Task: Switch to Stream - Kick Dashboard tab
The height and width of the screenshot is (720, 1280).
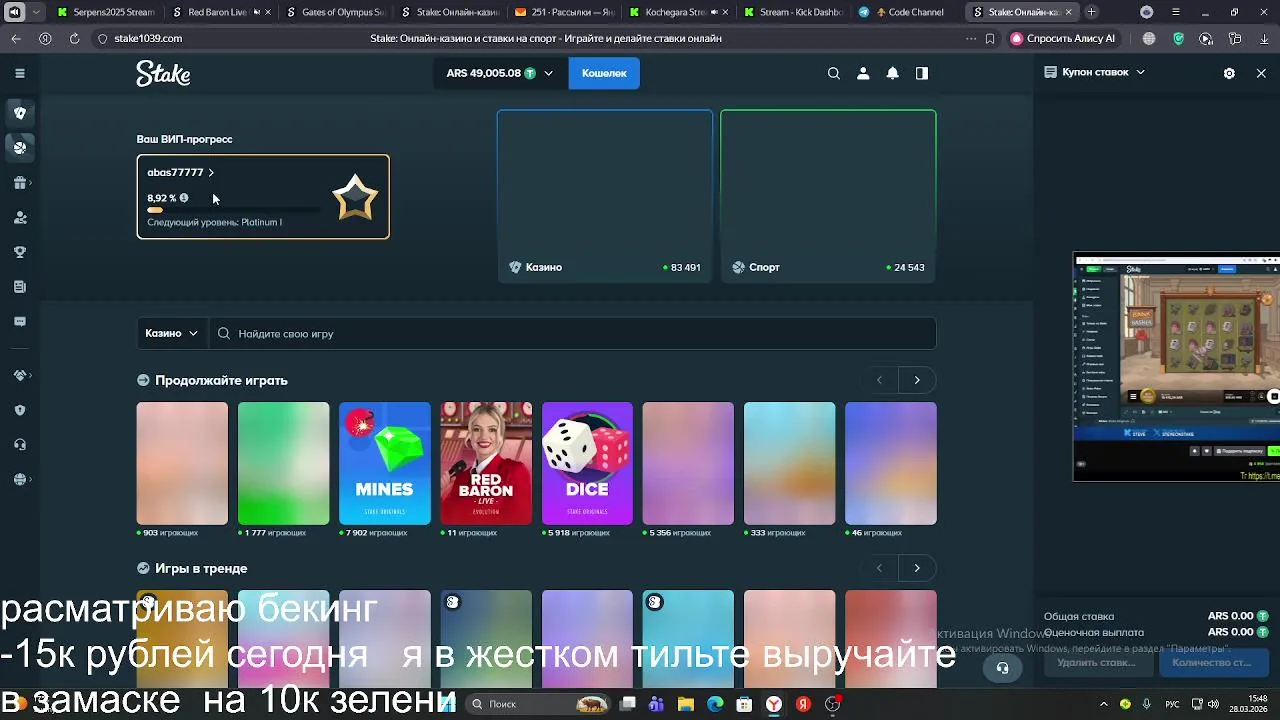Action: tap(793, 12)
